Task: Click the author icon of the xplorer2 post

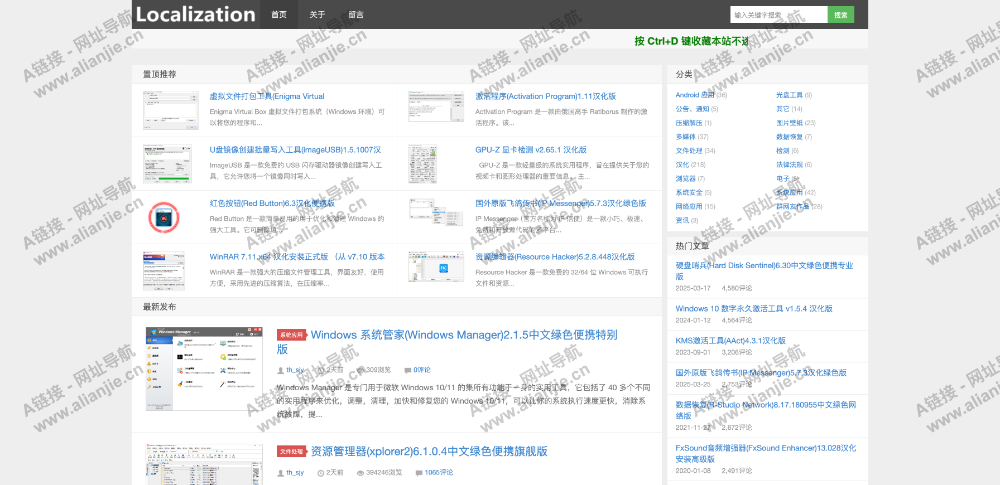Action: 280,473
